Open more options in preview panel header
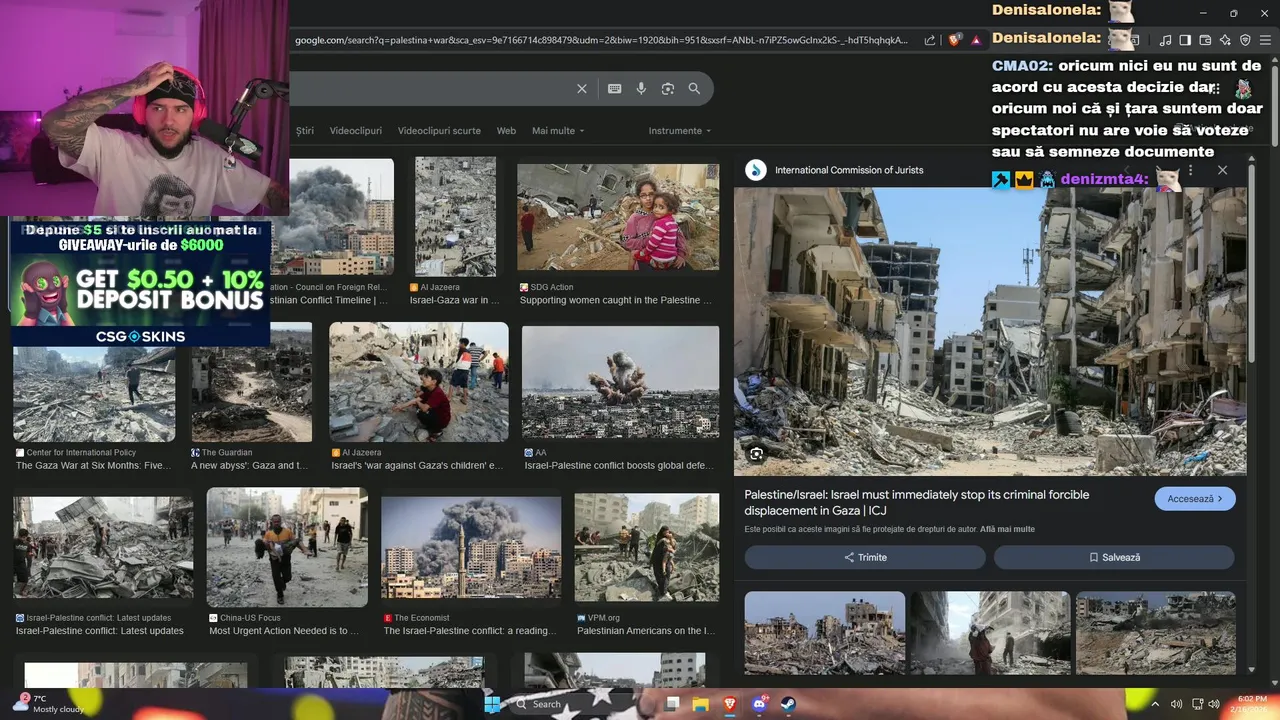 click(x=1190, y=170)
